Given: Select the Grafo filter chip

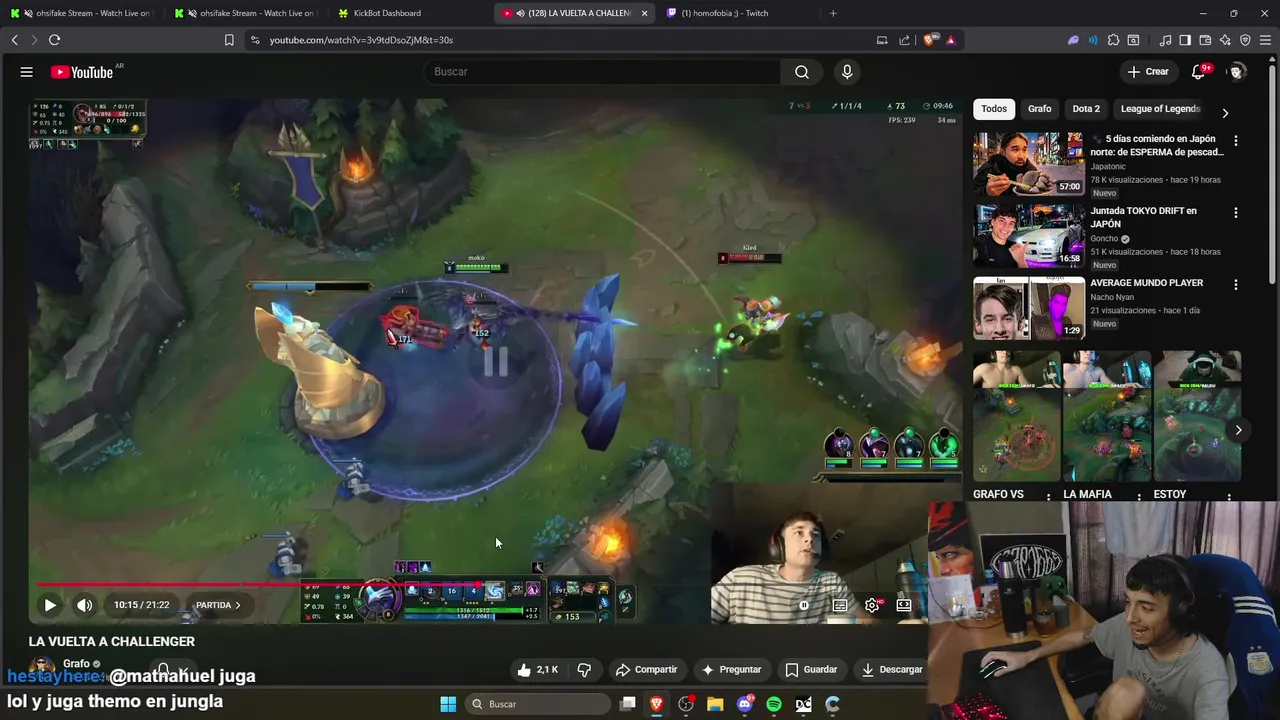Looking at the screenshot, I should (1040, 109).
